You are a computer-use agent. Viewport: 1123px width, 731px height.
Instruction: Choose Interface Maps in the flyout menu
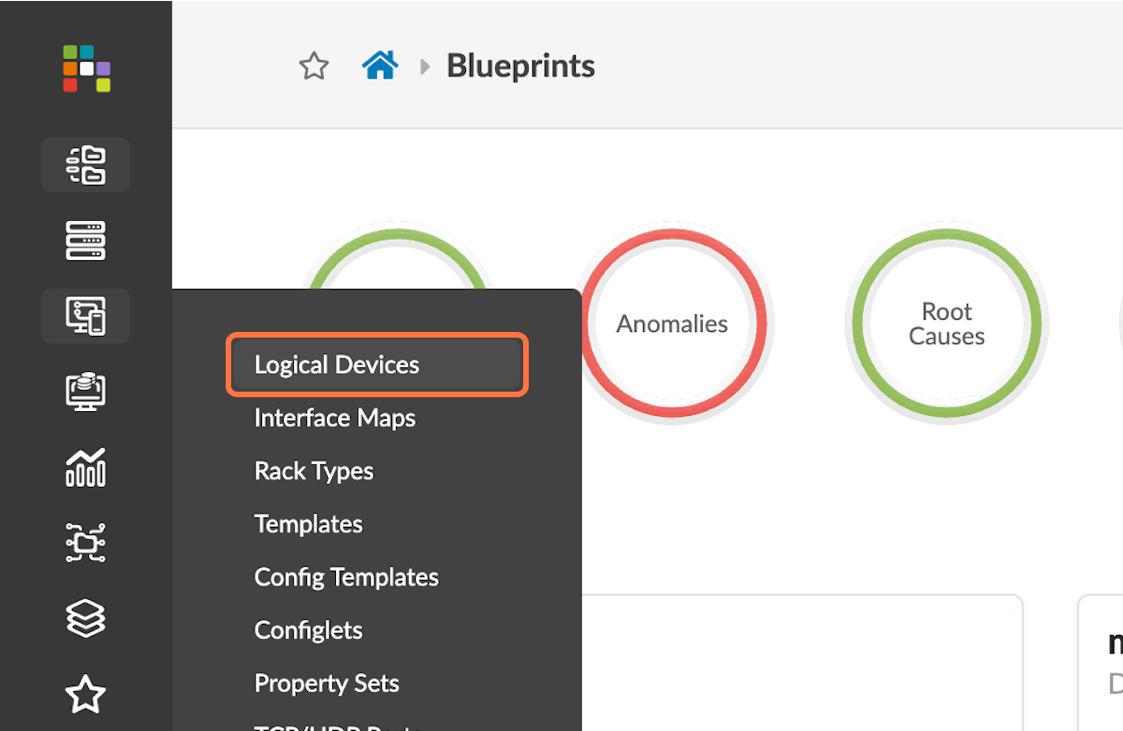(335, 418)
